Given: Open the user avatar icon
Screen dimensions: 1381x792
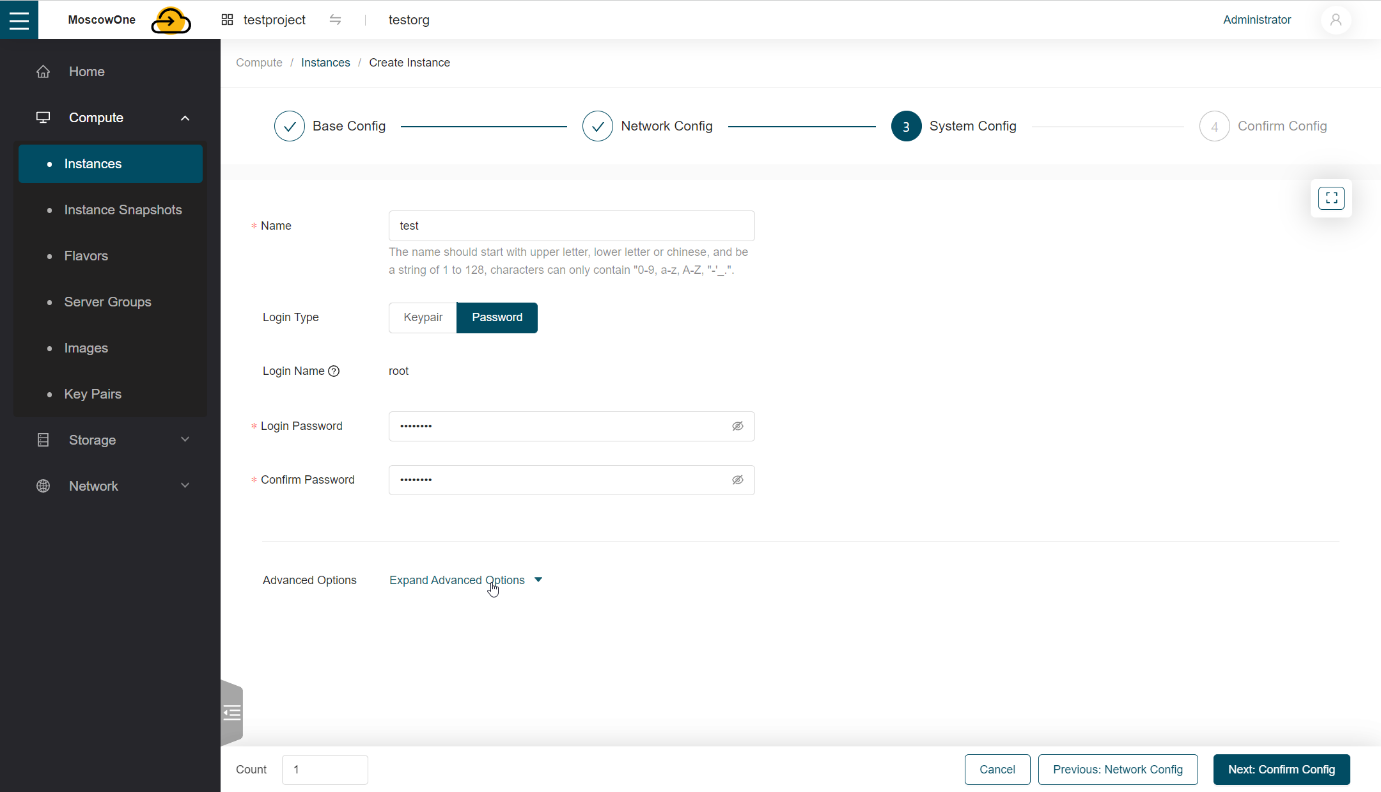Looking at the screenshot, I should [x=1335, y=20].
